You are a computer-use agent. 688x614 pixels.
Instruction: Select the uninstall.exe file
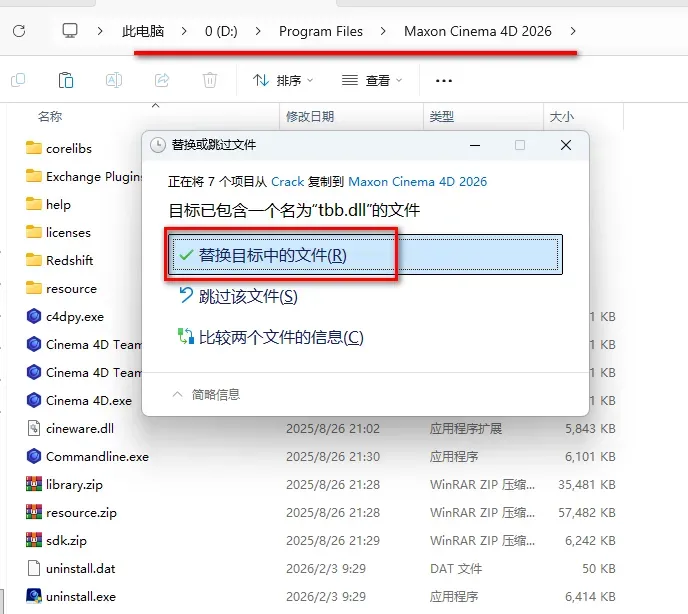[x=71, y=596]
